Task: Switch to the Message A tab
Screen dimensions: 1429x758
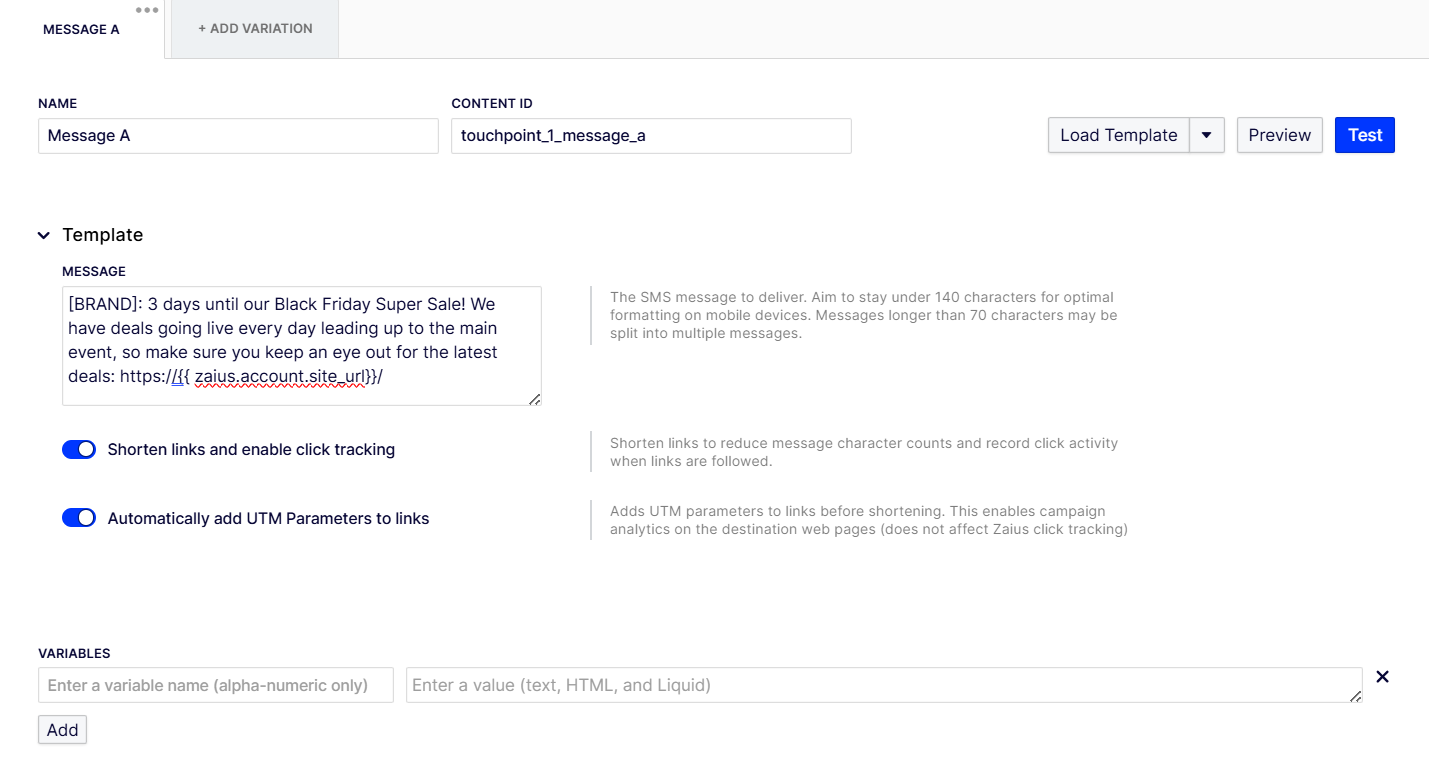Action: click(x=81, y=29)
